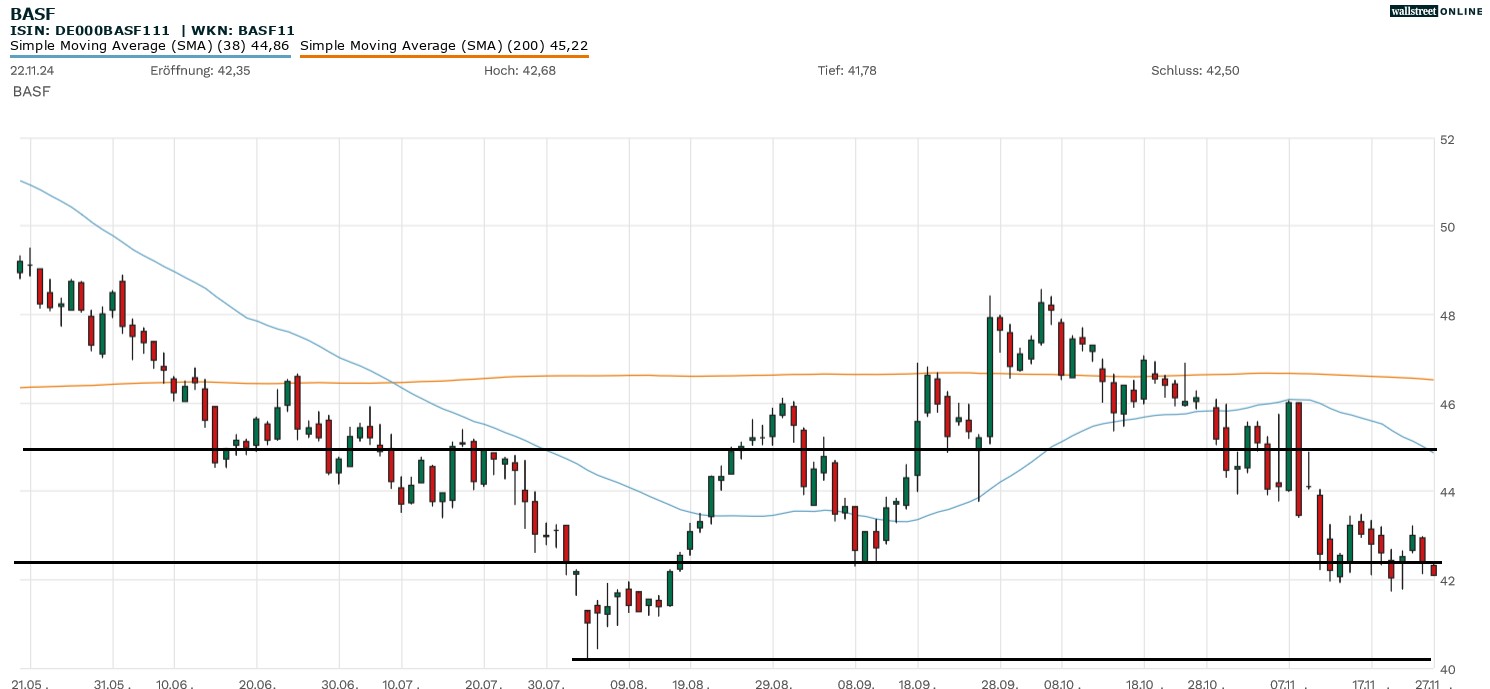Click the 22.11.24 date label
This screenshot has height=689, width=1490.
pos(32,71)
